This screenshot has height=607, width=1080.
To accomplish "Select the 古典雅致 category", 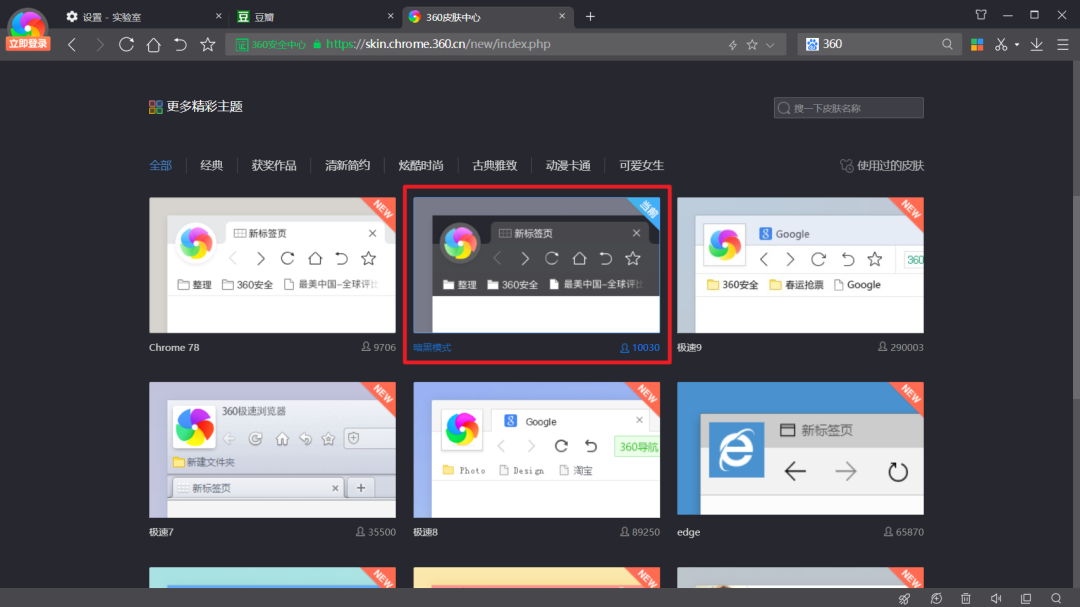I will click(495, 165).
